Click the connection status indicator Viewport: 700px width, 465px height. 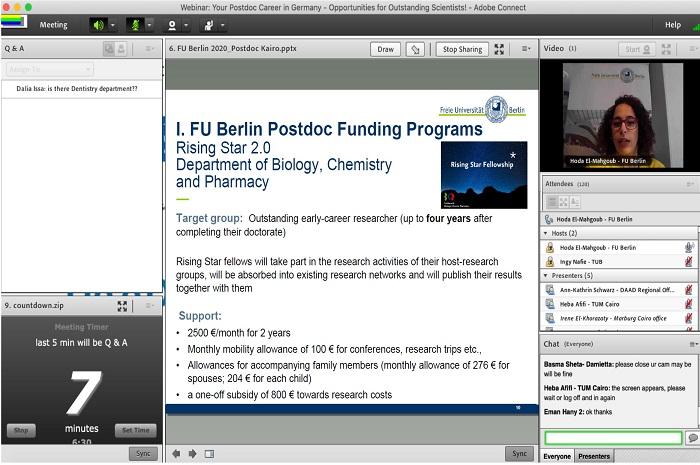(696, 27)
